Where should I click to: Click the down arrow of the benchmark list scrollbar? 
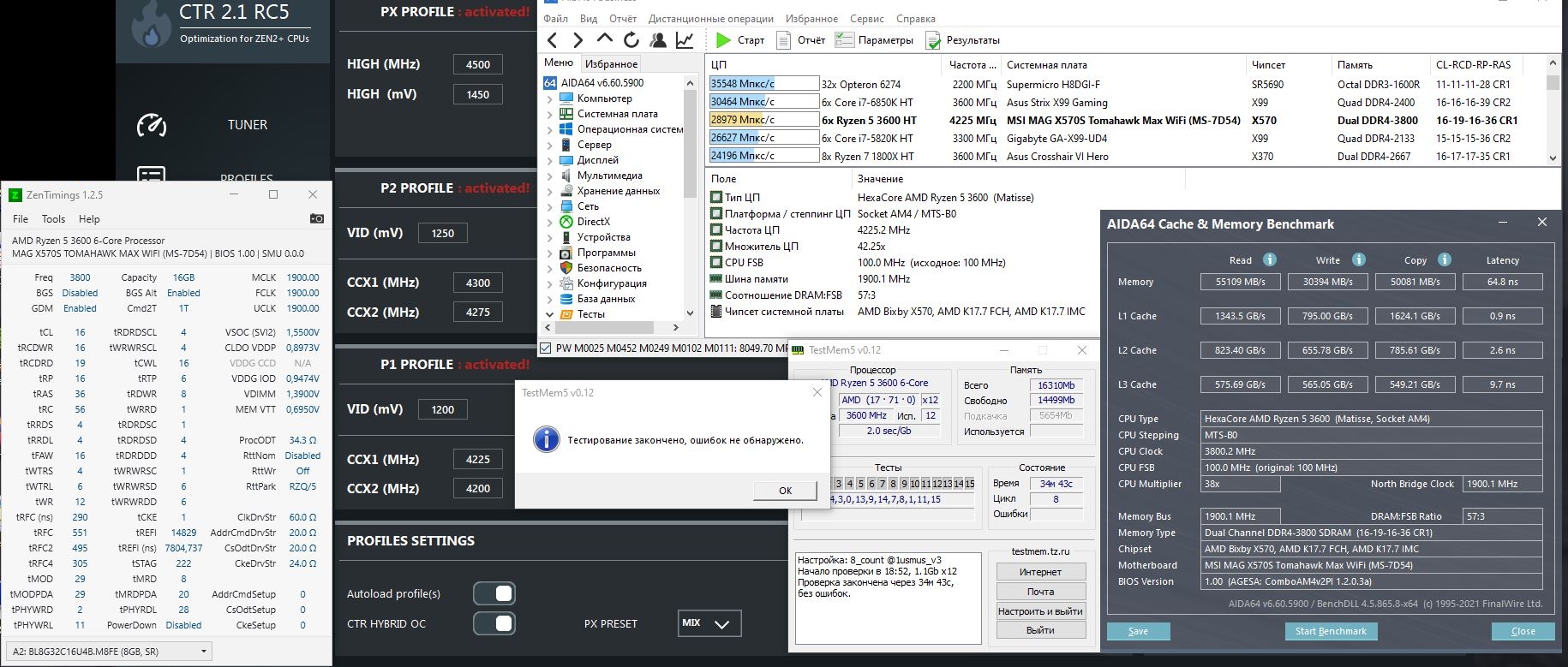click(1553, 158)
